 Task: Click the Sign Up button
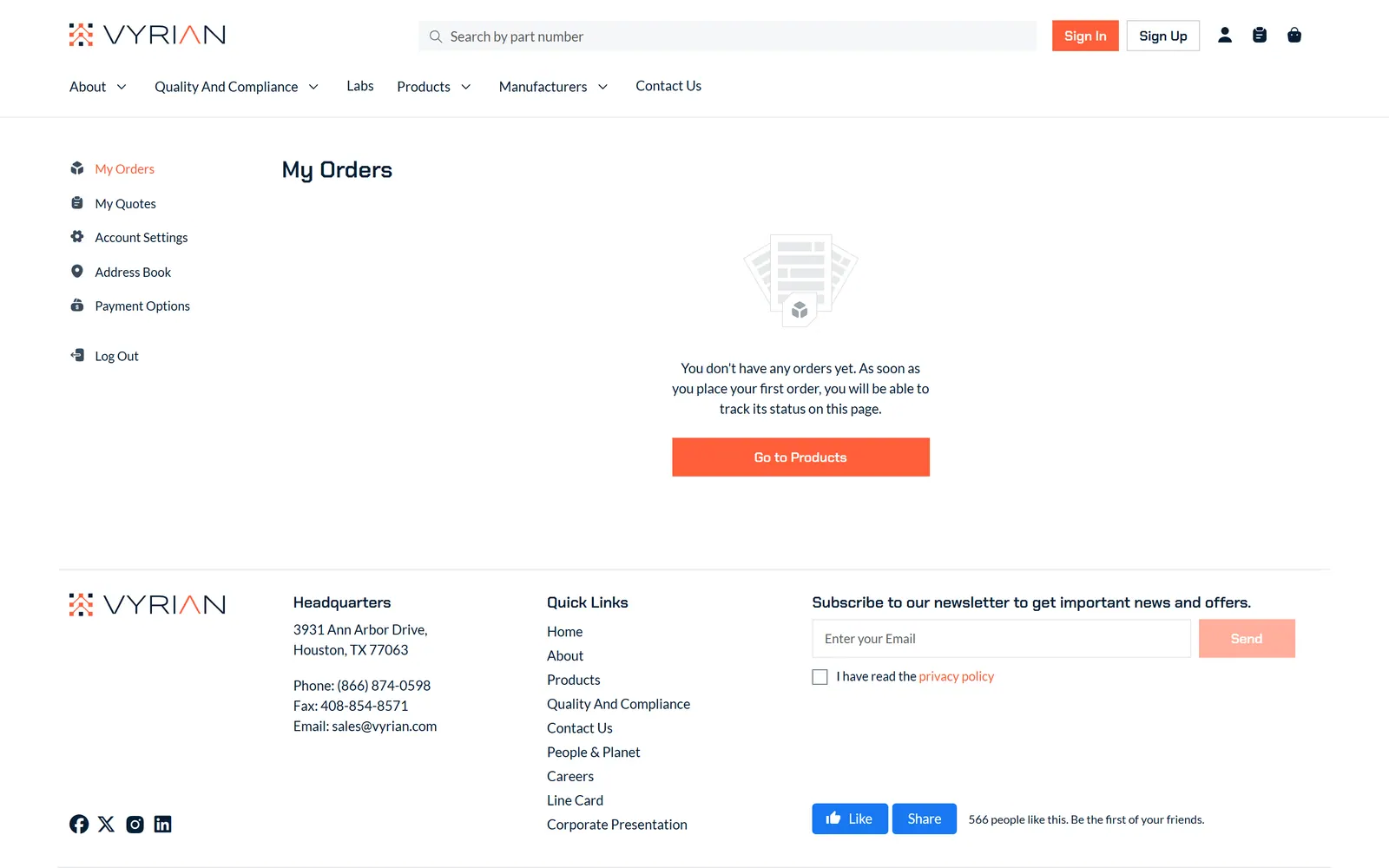[1163, 36]
